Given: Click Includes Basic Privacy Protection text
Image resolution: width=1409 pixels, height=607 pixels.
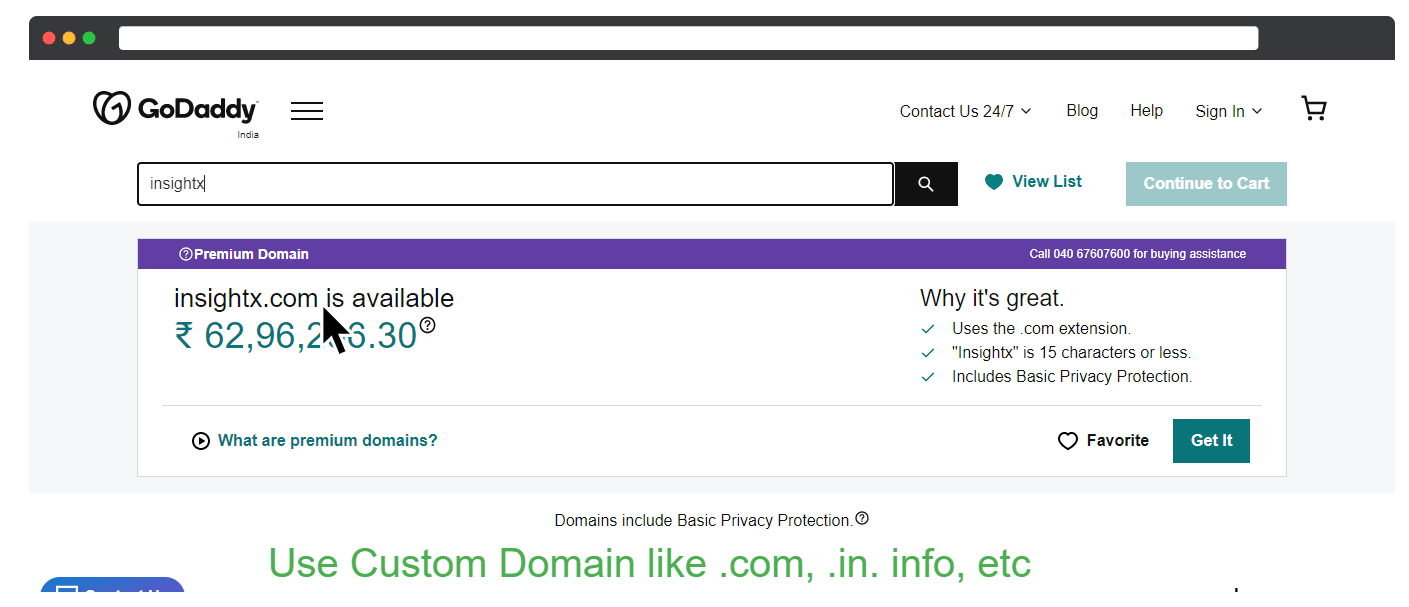Looking at the screenshot, I should (1072, 377).
